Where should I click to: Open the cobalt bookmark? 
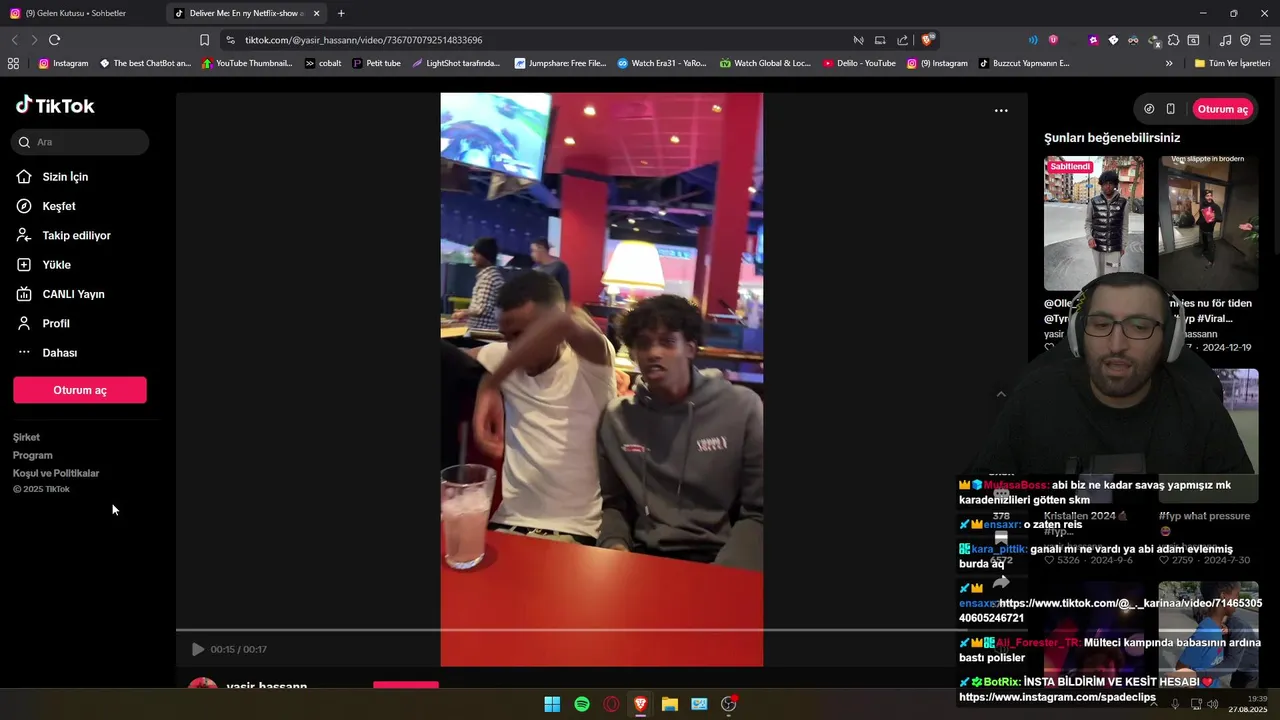click(x=323, y=63)
